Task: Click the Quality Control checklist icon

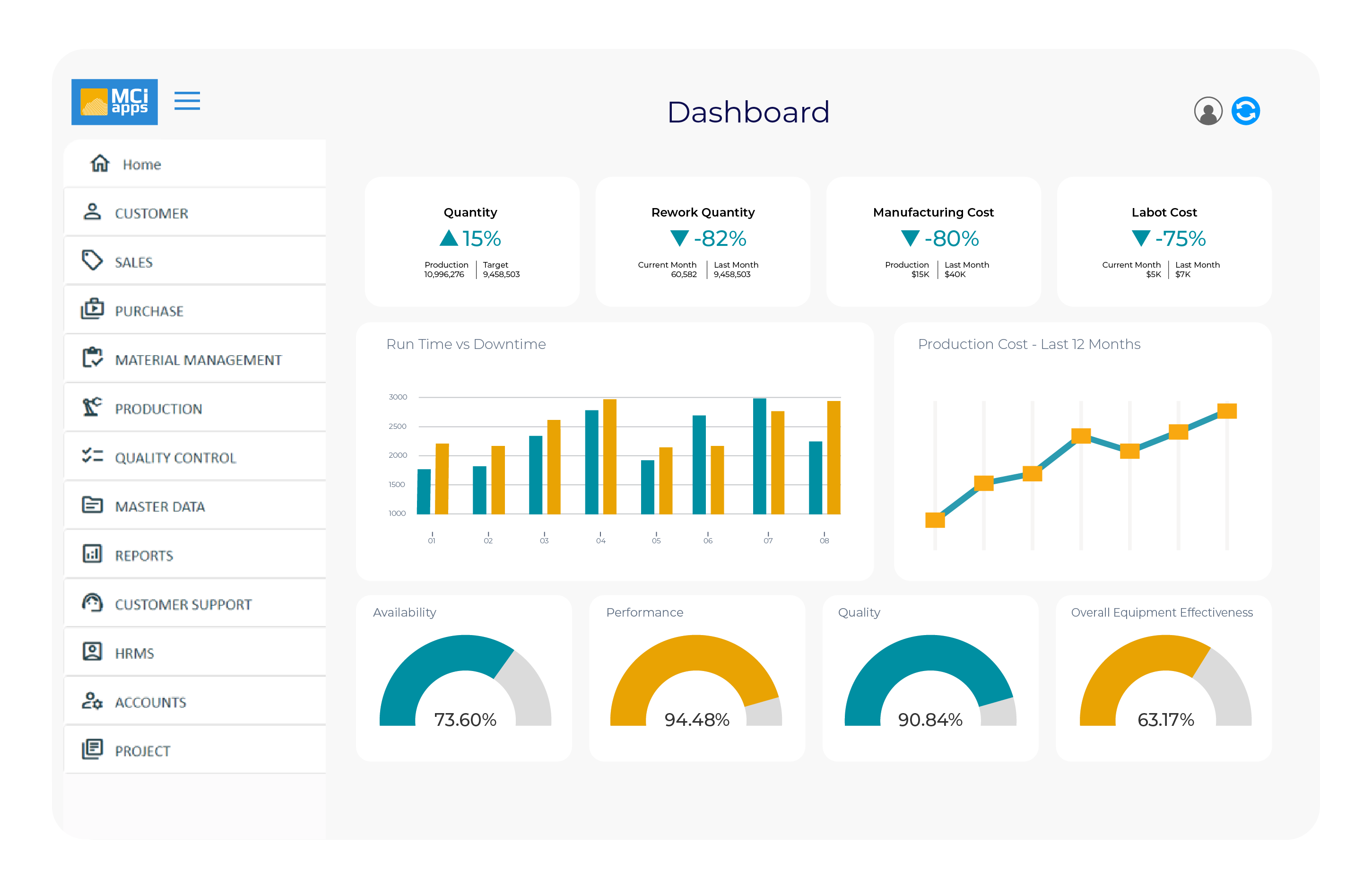Action: (92, 456)
